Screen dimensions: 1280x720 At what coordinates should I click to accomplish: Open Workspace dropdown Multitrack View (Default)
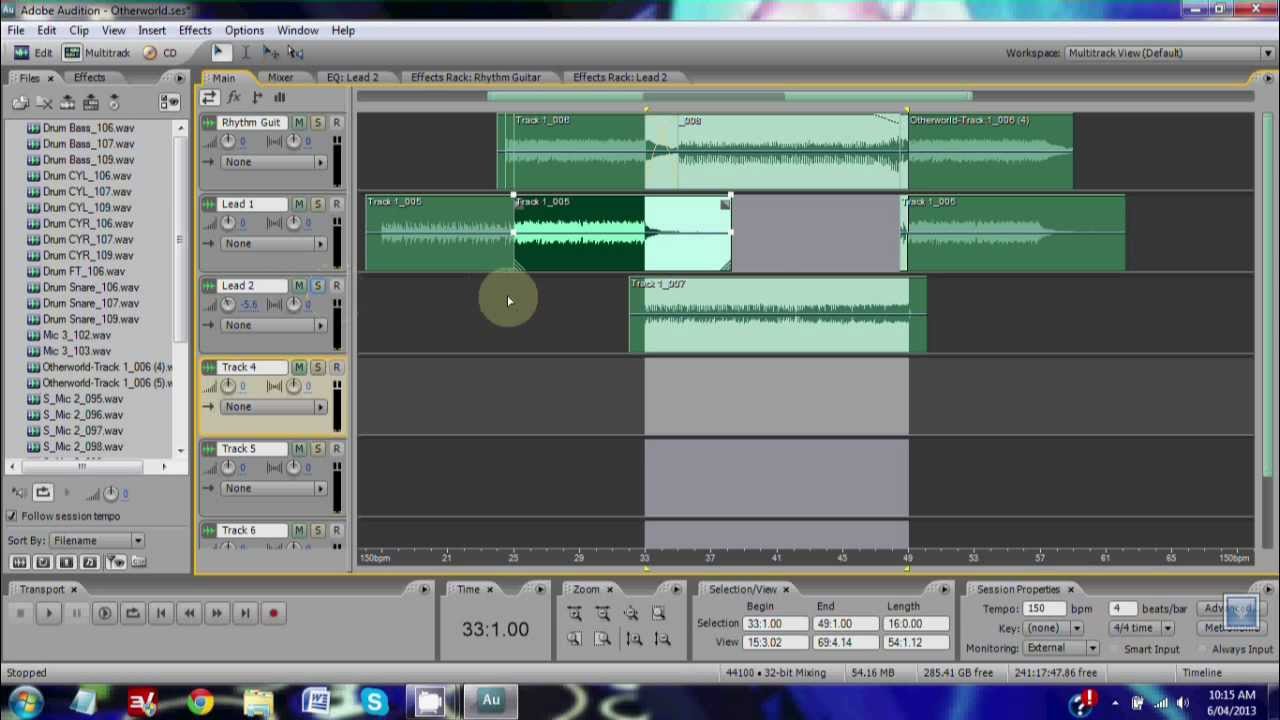pyautogui.click(x=1169, y=53)
